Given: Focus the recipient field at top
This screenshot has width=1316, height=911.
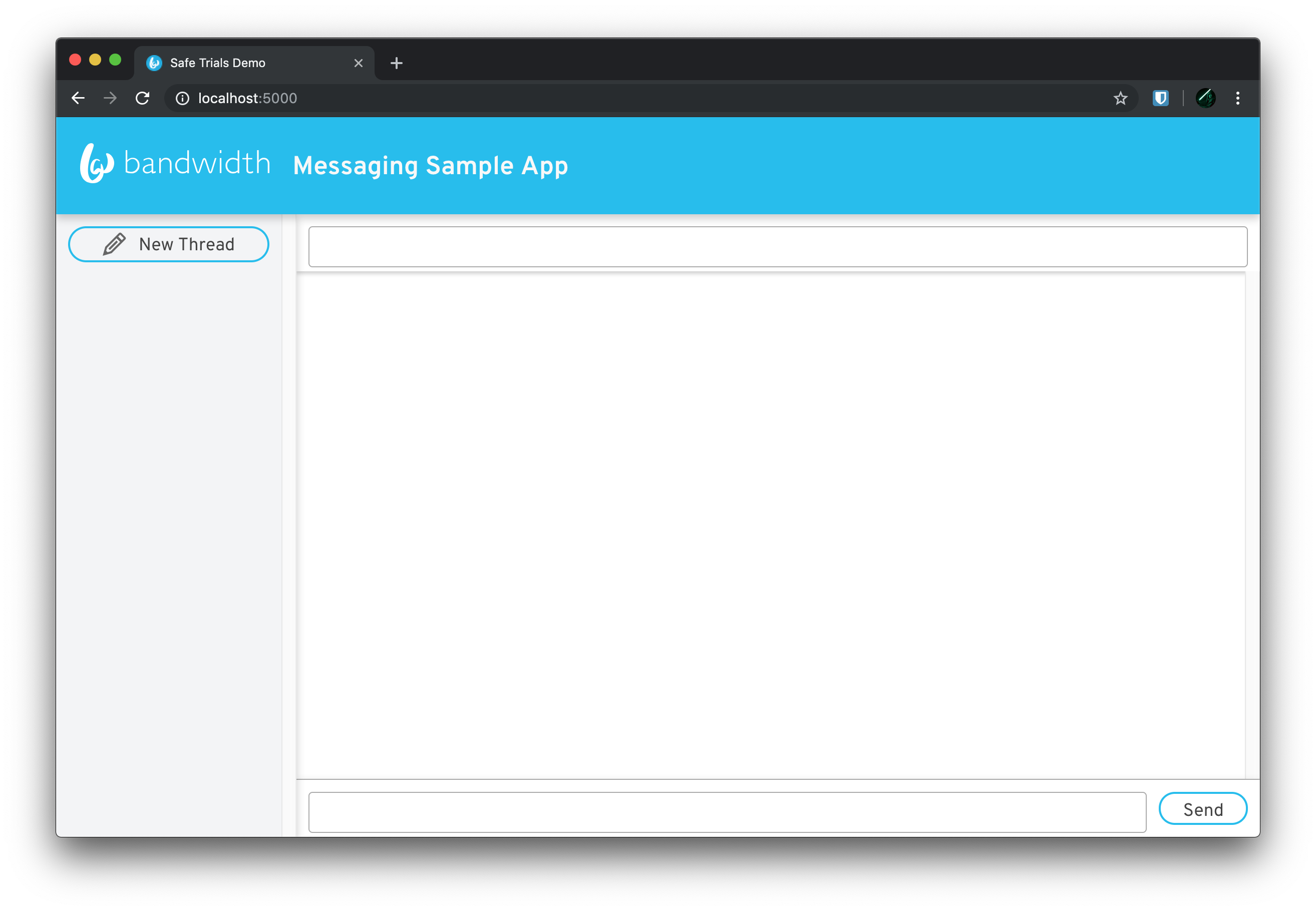Looking at the screenshot, I should (x=777, y=247).
